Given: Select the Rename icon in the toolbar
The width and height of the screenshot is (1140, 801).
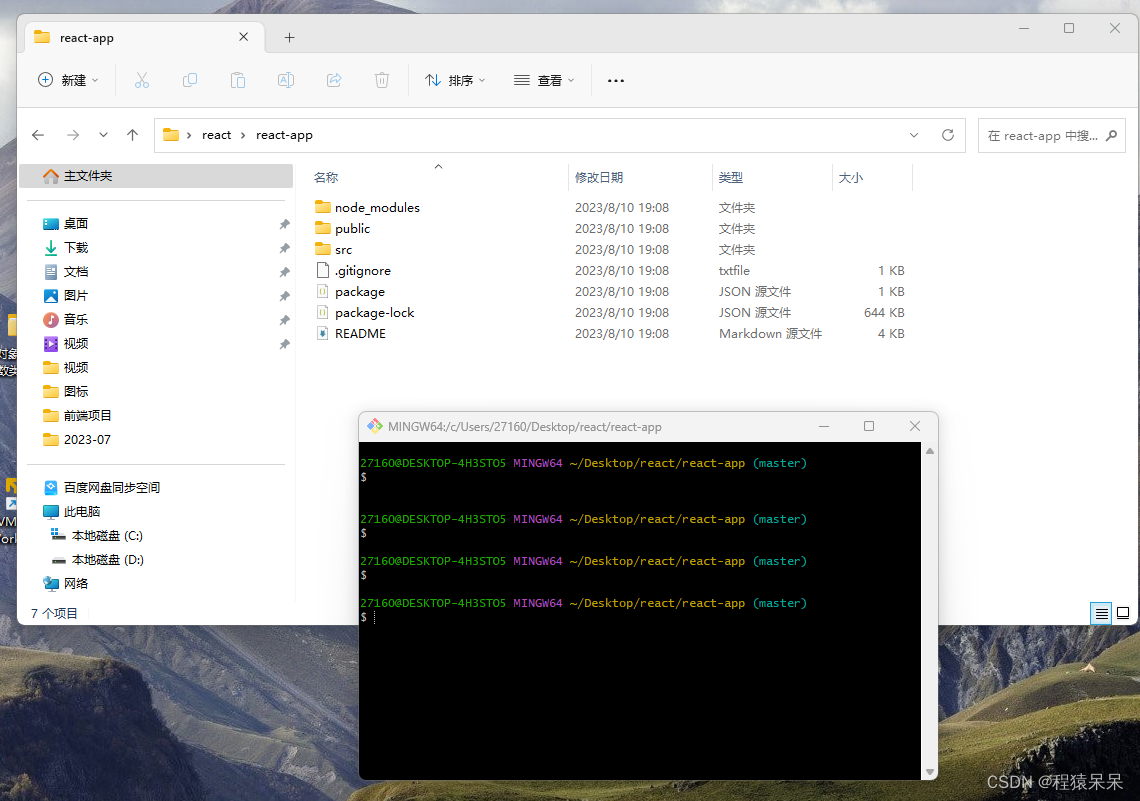Looking at the screenshot, I should coord(286,80).
